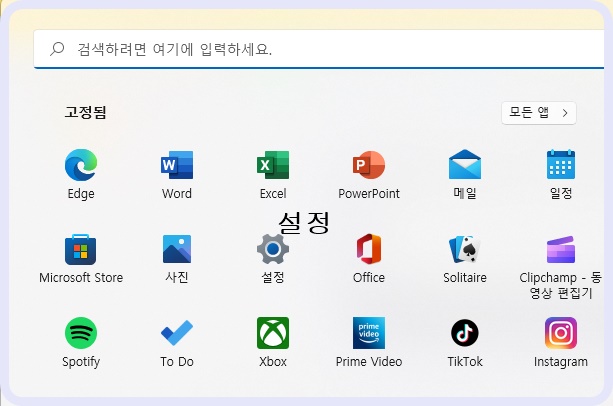The image size is (613, 406).
Task: Click the 고정됨 heading text
Action: 85,113
